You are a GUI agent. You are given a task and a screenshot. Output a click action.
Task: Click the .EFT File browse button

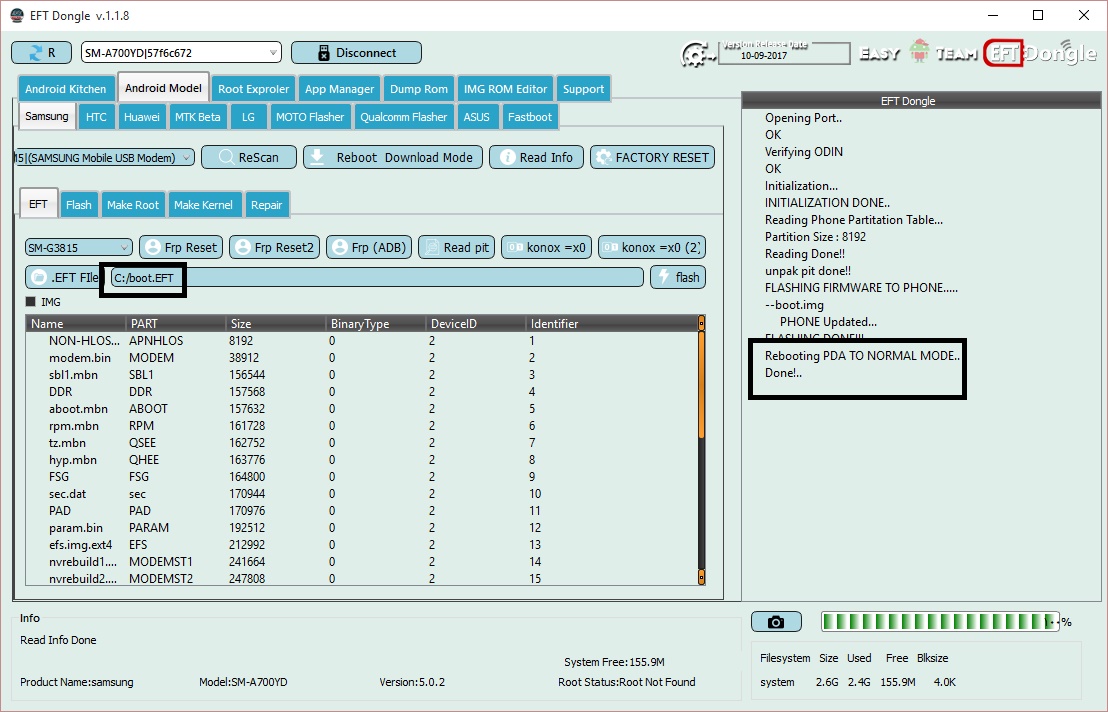[63, 278]
